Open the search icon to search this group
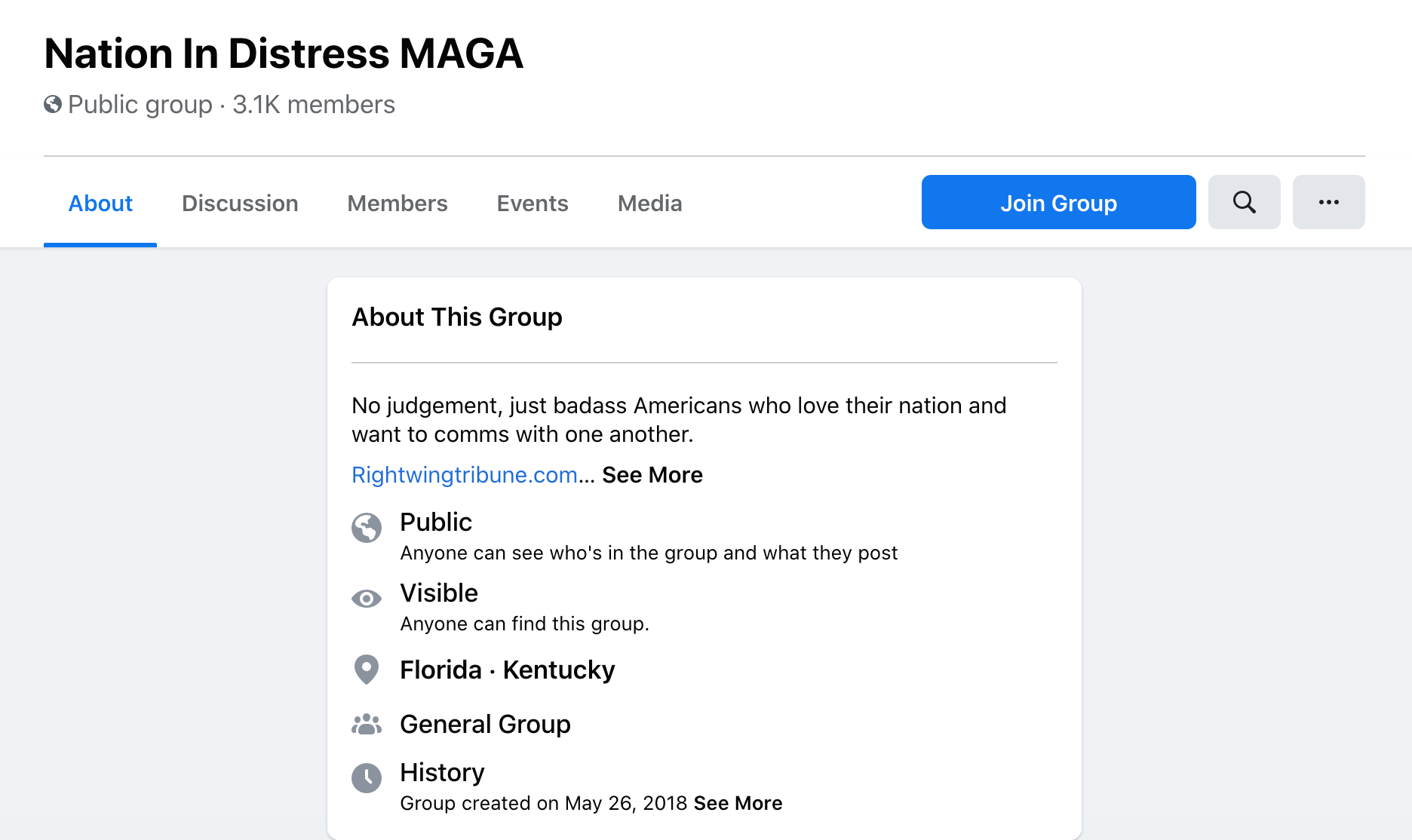 [x=1244, y=202]
